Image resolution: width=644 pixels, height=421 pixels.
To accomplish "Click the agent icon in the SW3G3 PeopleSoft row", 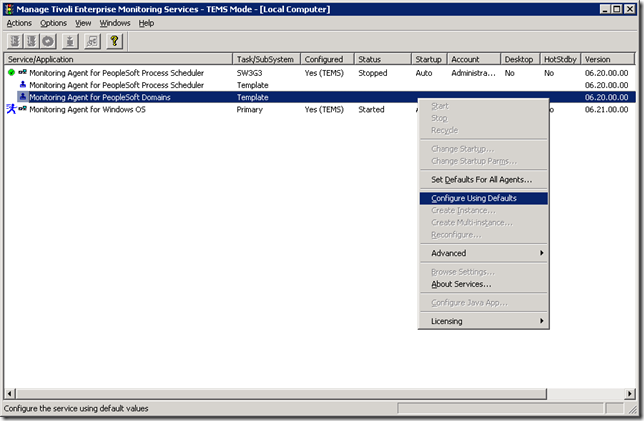I will [x=23, y=73].
